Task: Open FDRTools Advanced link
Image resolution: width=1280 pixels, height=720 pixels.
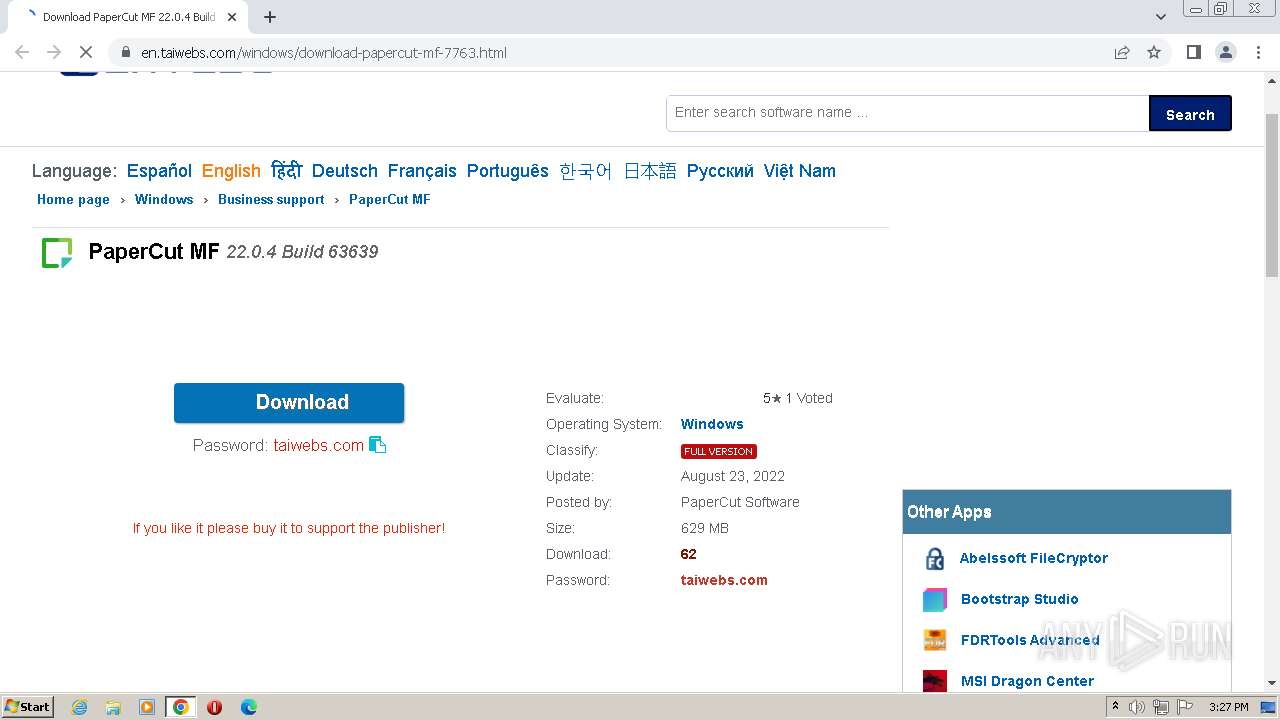Action: click(1030, 640)
